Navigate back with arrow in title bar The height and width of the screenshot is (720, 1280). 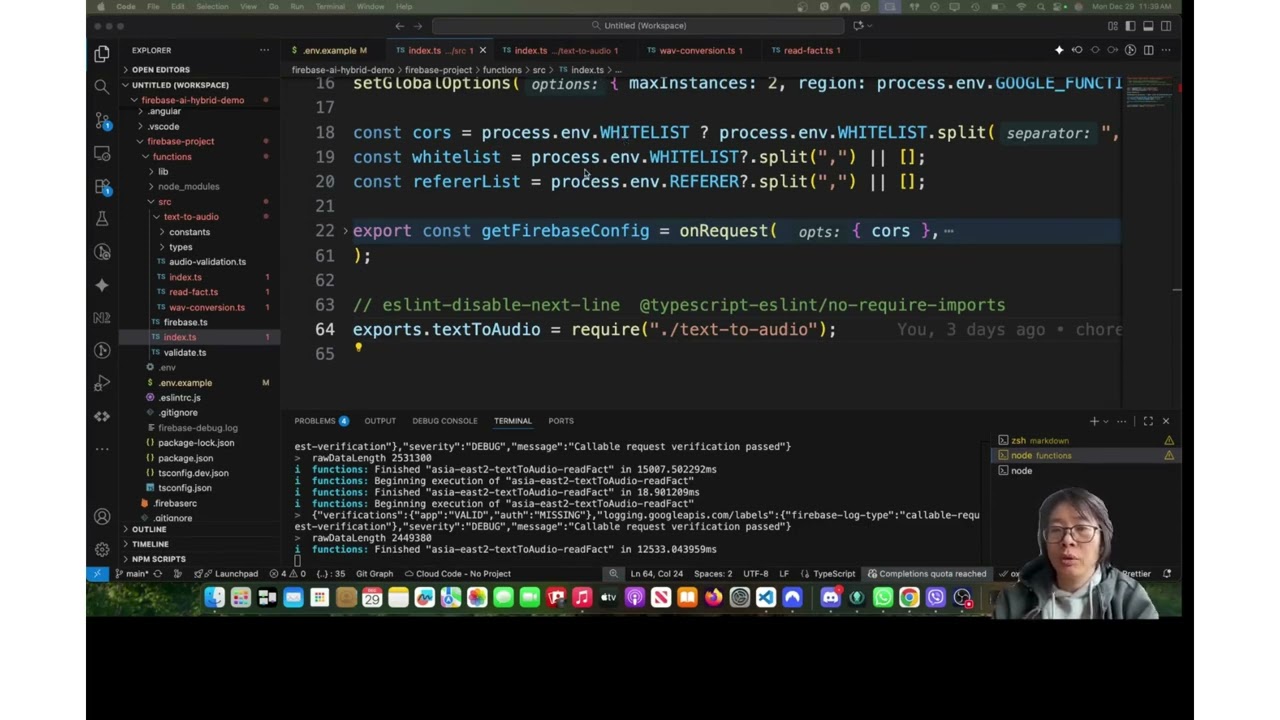pos(400,26)
